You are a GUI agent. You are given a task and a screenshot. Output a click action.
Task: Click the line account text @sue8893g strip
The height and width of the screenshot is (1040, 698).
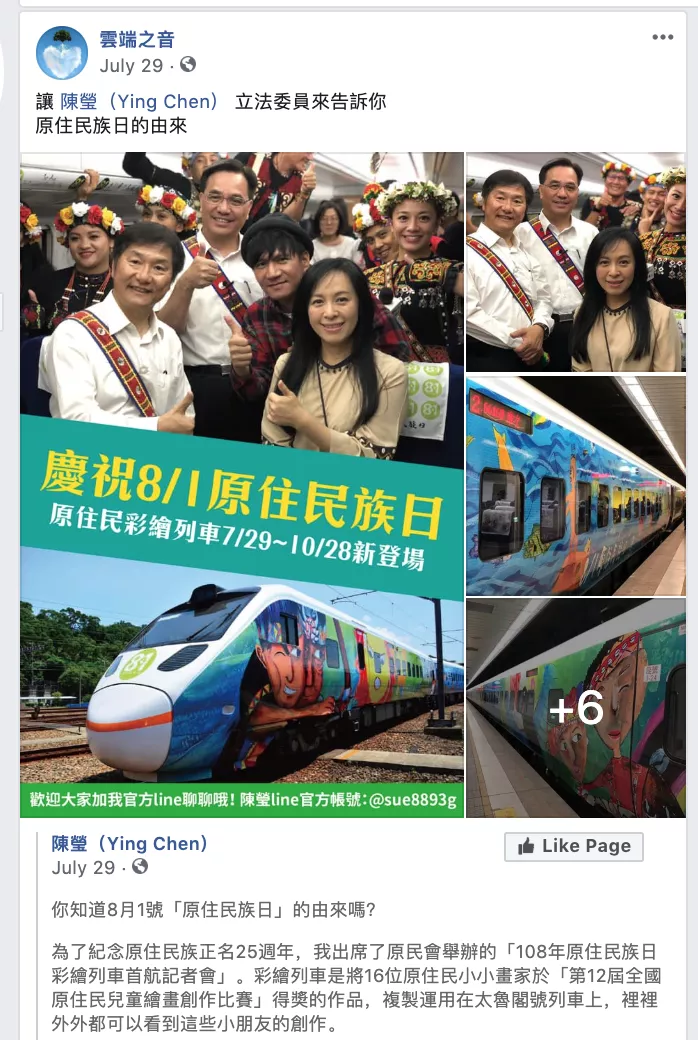point(242,800)
